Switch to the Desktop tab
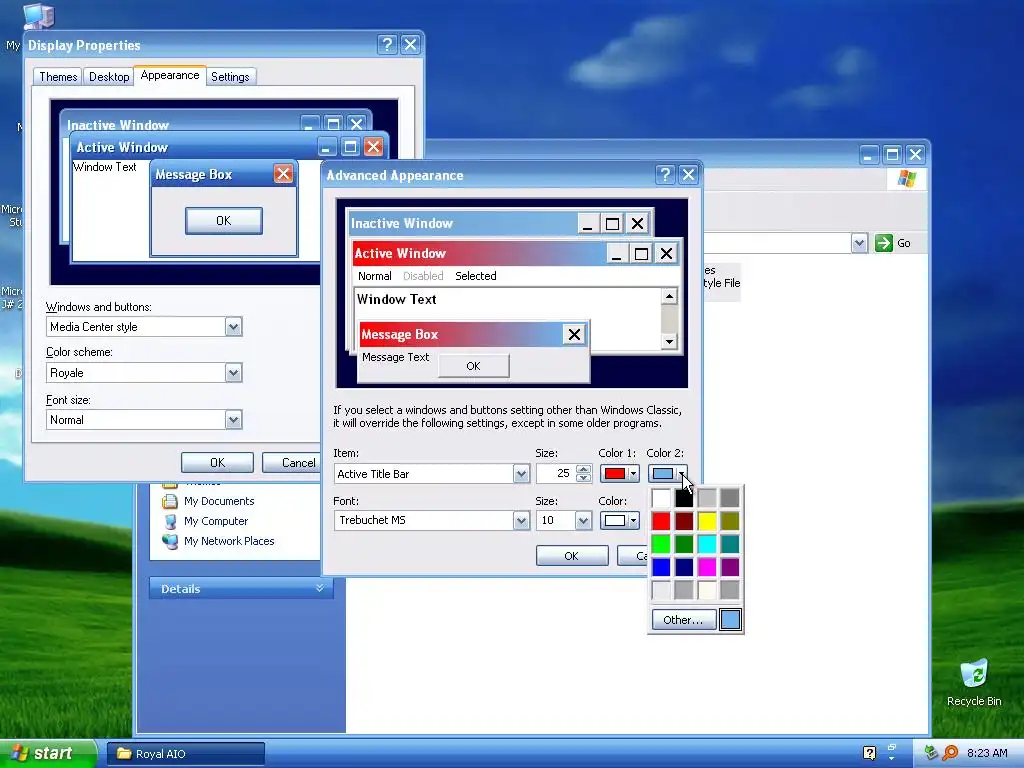This screenshot has width=1024, height=768. pyautogui.click(x=109, y=77)
